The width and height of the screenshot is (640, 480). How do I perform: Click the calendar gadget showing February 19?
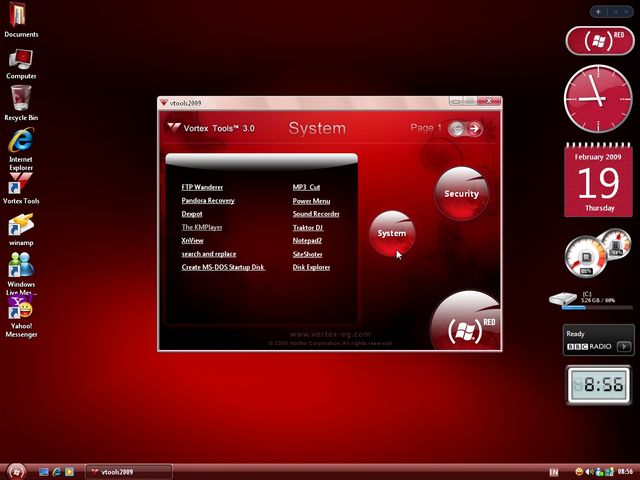coord(597,180)
